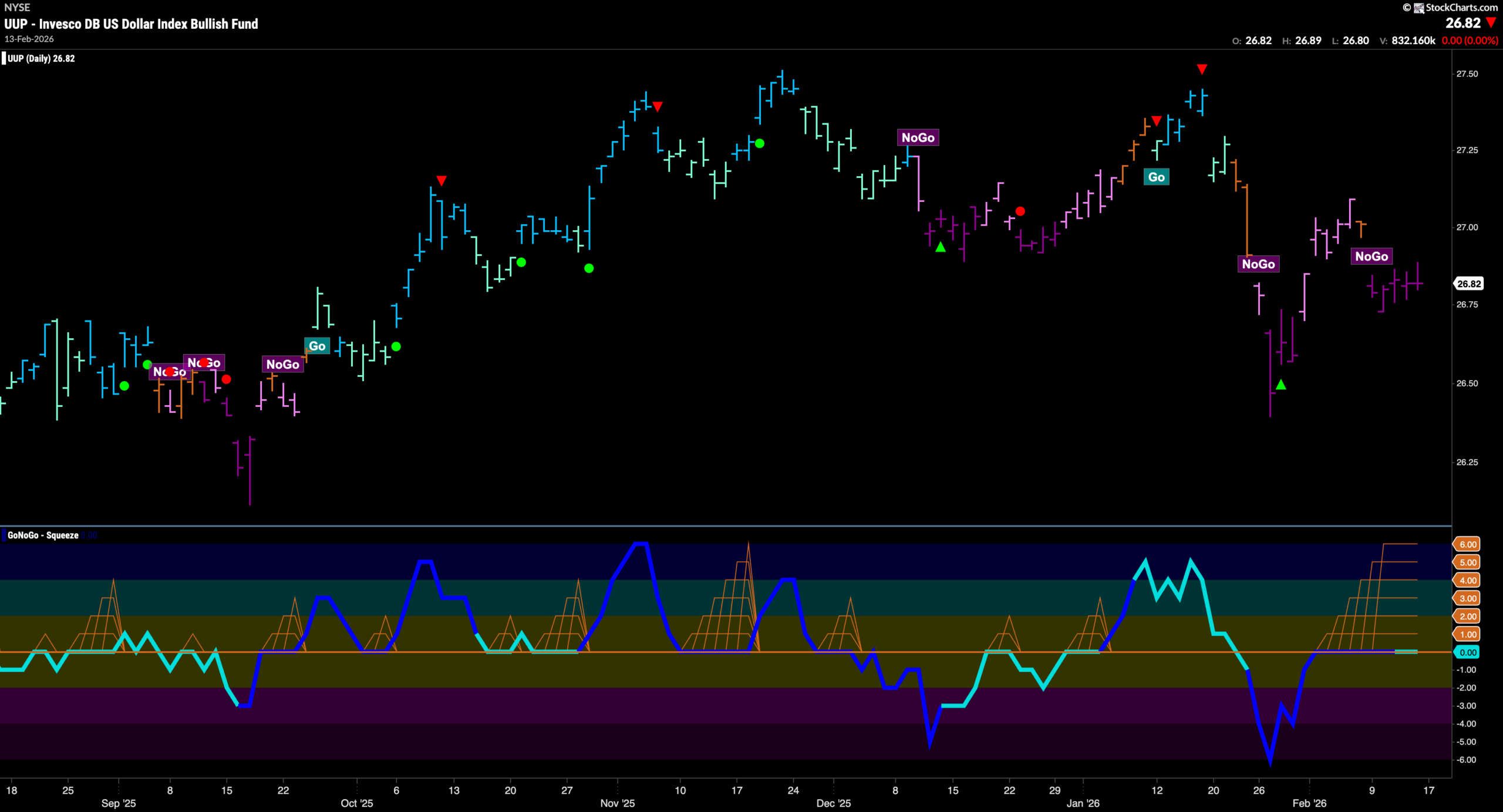Click the GoNoGo - Squeeze panel label
Screen dimensions: 1503x812
[43, 535]
